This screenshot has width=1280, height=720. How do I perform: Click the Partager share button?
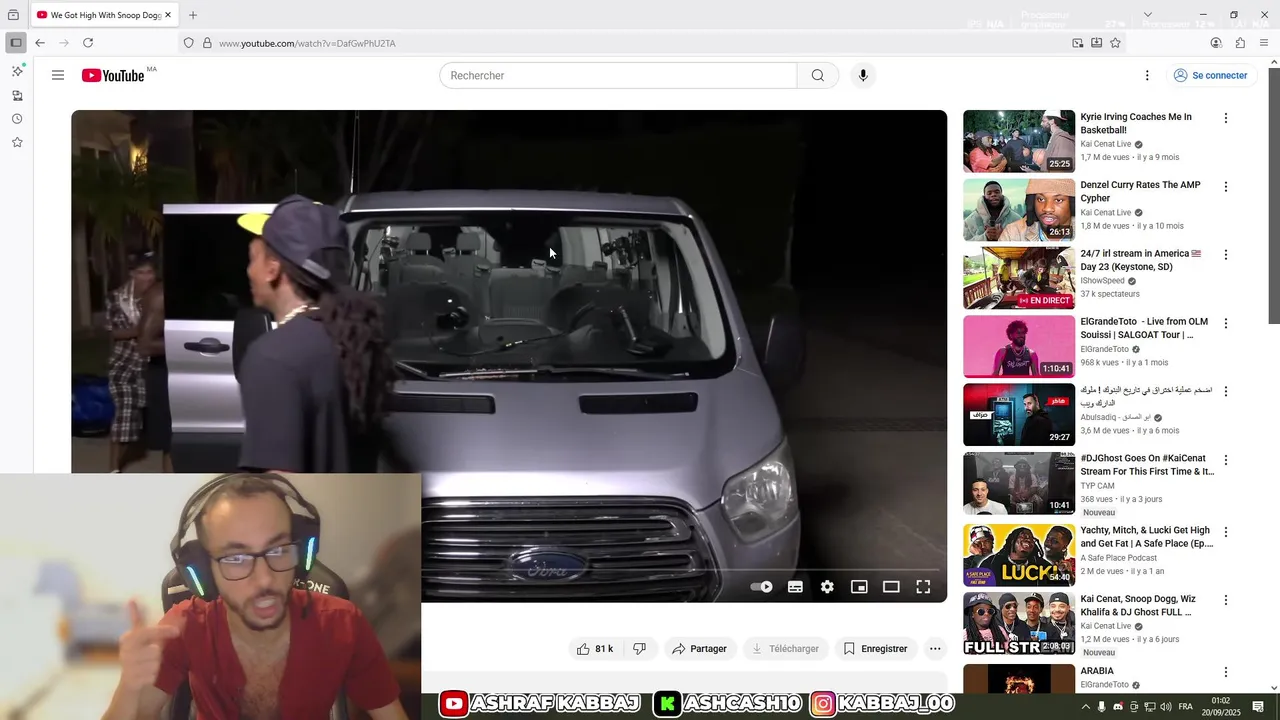pos(700,649)
